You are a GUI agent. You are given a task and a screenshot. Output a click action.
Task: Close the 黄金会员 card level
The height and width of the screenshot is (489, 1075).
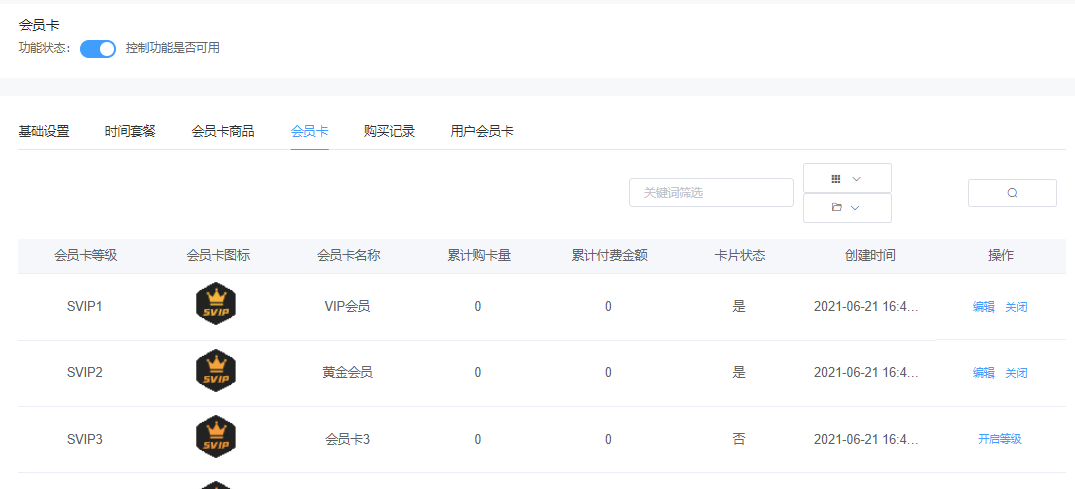pyautogui.click(x=1016, y=372)
